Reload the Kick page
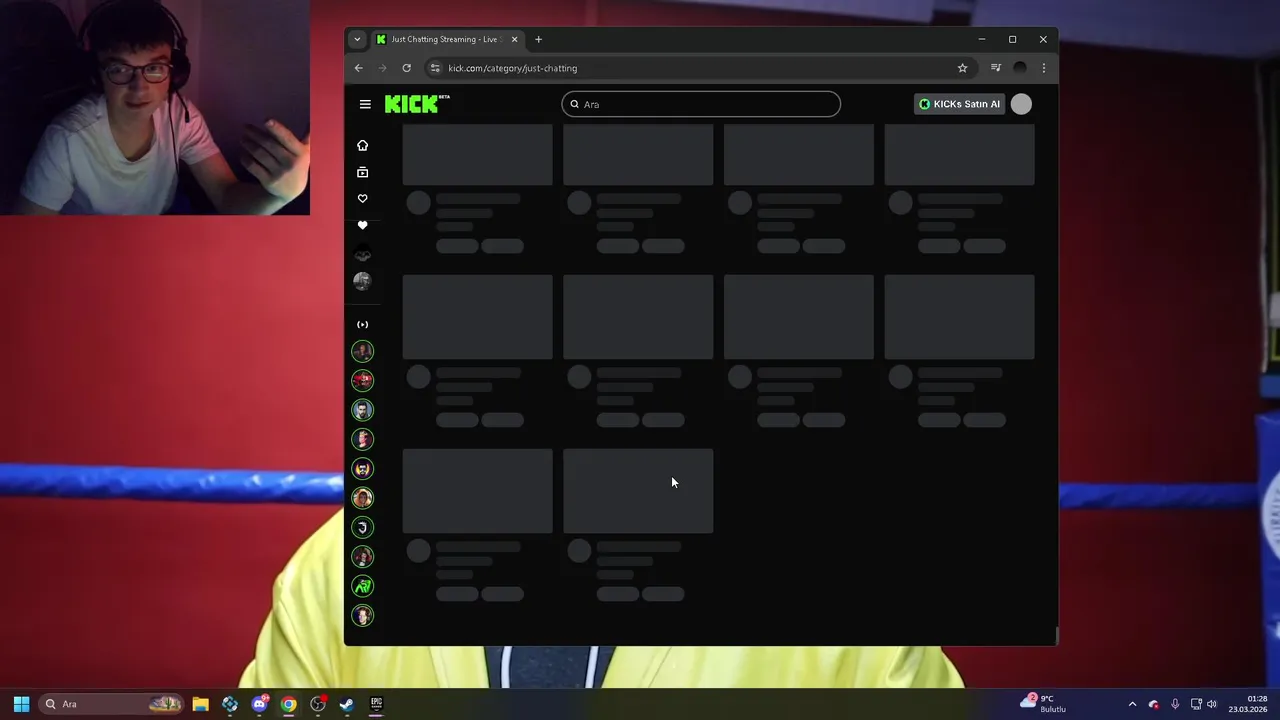The image size is (1280, 720). tap(406, 68)
